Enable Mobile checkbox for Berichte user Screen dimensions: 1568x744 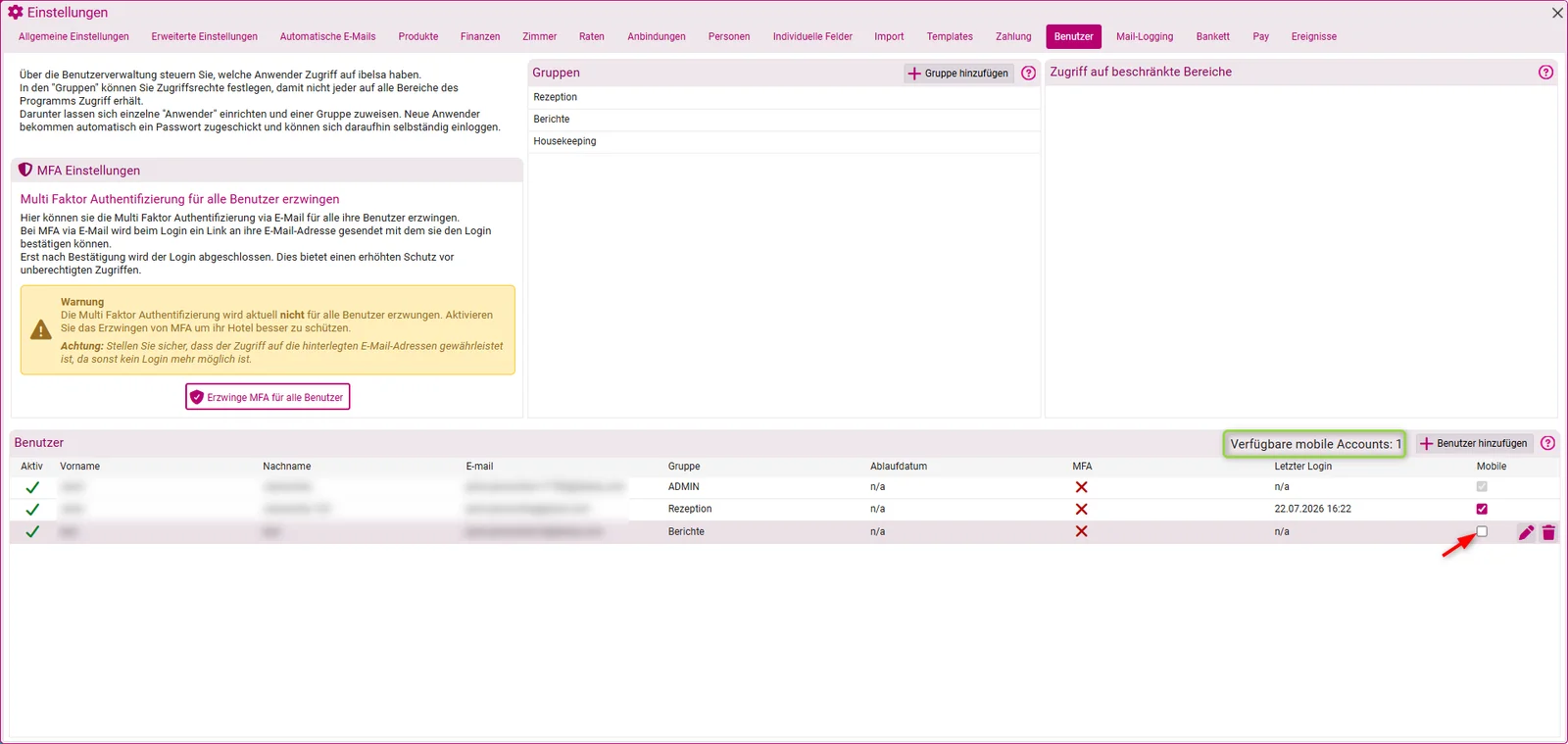pyautogui.click(x=1482, y=531)
